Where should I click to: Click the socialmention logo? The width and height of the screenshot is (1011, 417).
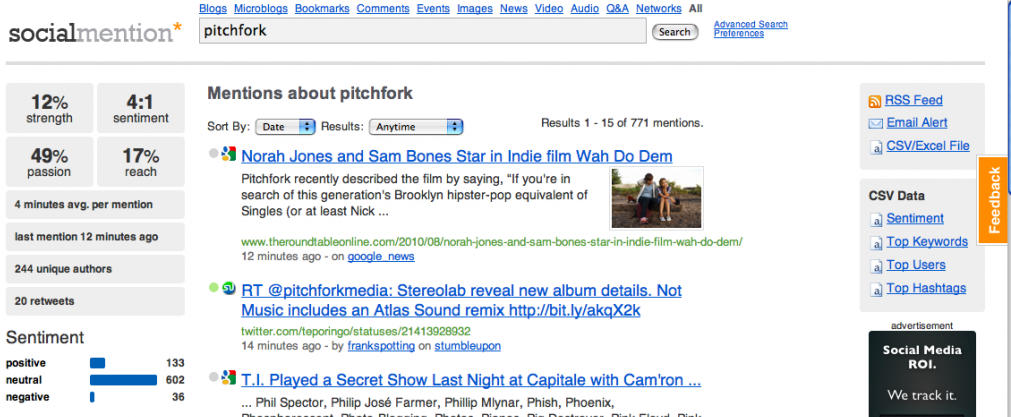tap(95, 32)
